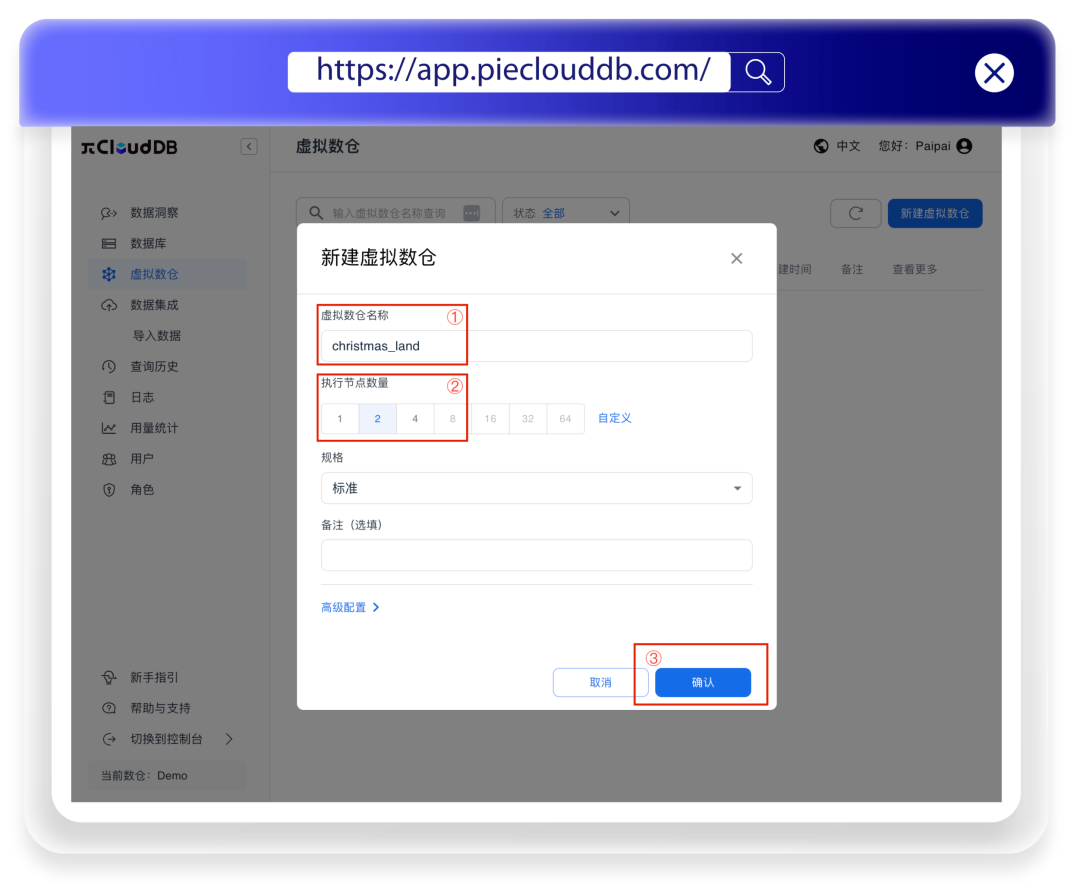Click the 帮助与支持 help icon
Image resolution: width=1080 pixels, height=895 pixels.
pos(109,708)
